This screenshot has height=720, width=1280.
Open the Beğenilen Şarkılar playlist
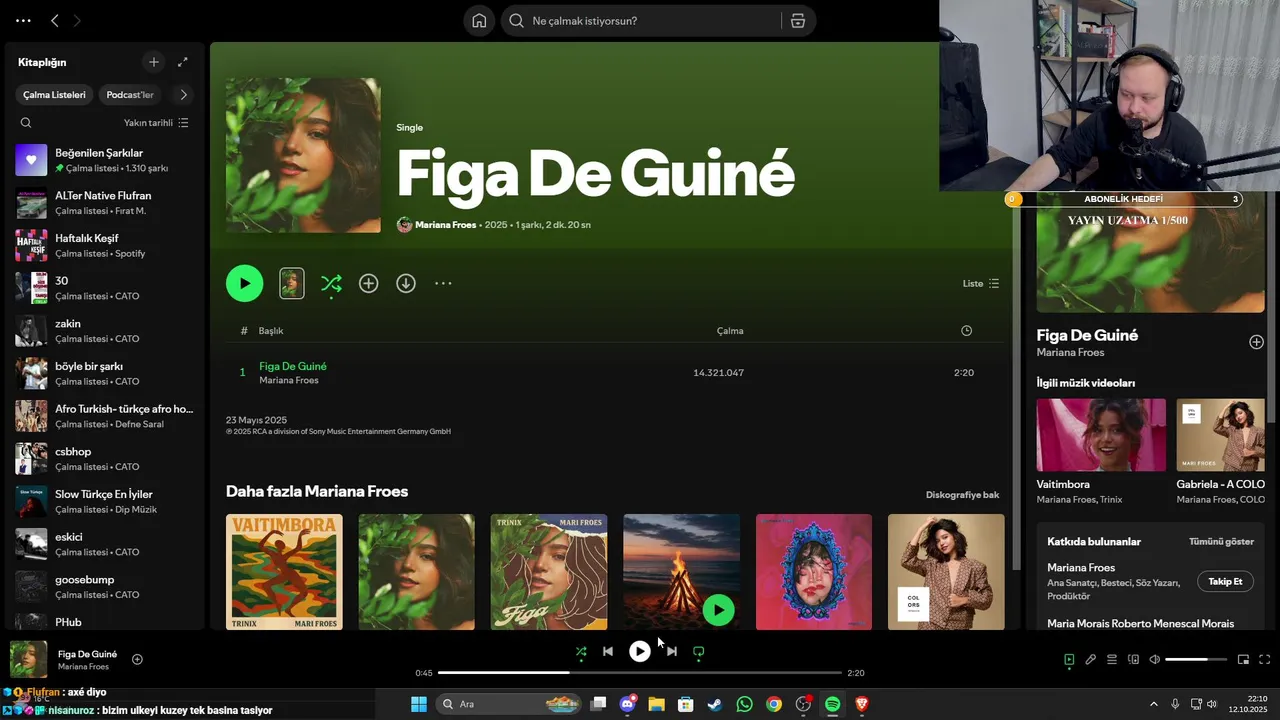105,160
